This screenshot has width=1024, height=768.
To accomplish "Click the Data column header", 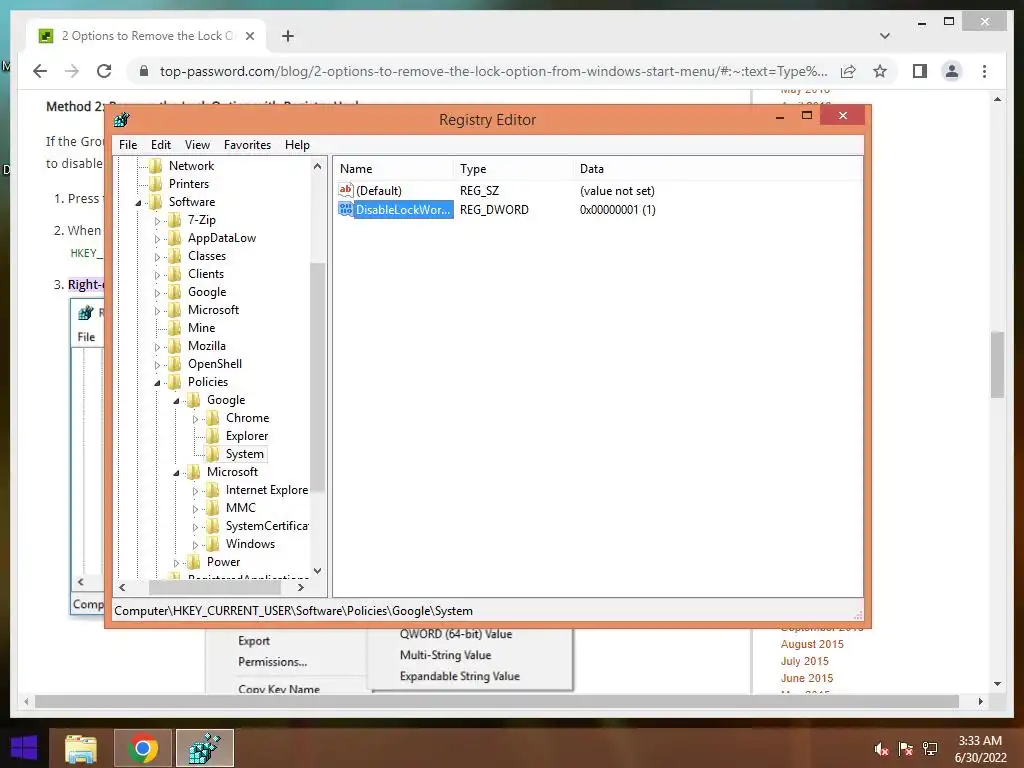I will [x=717, y=168].
